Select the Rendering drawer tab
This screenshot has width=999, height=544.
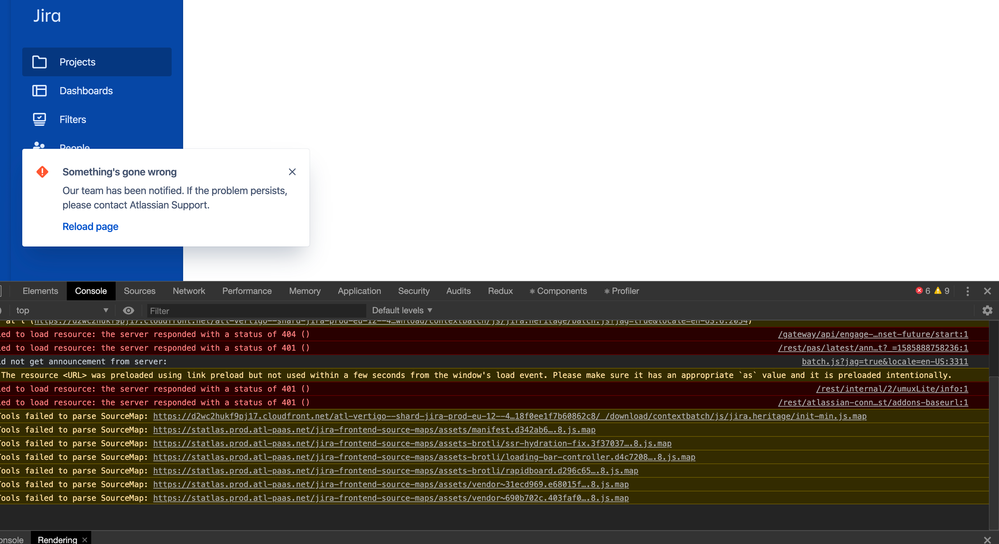[x=57, y=540]
